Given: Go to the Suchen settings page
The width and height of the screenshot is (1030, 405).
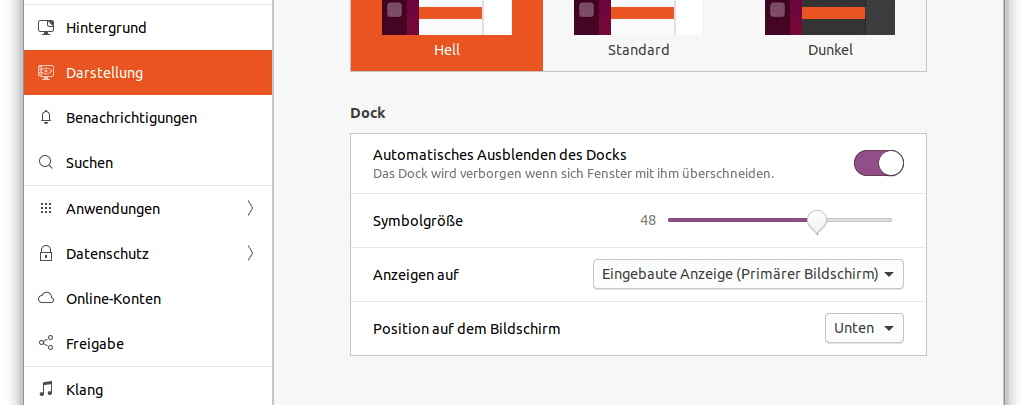Looking at the screenshot, I should pos(89,163).
